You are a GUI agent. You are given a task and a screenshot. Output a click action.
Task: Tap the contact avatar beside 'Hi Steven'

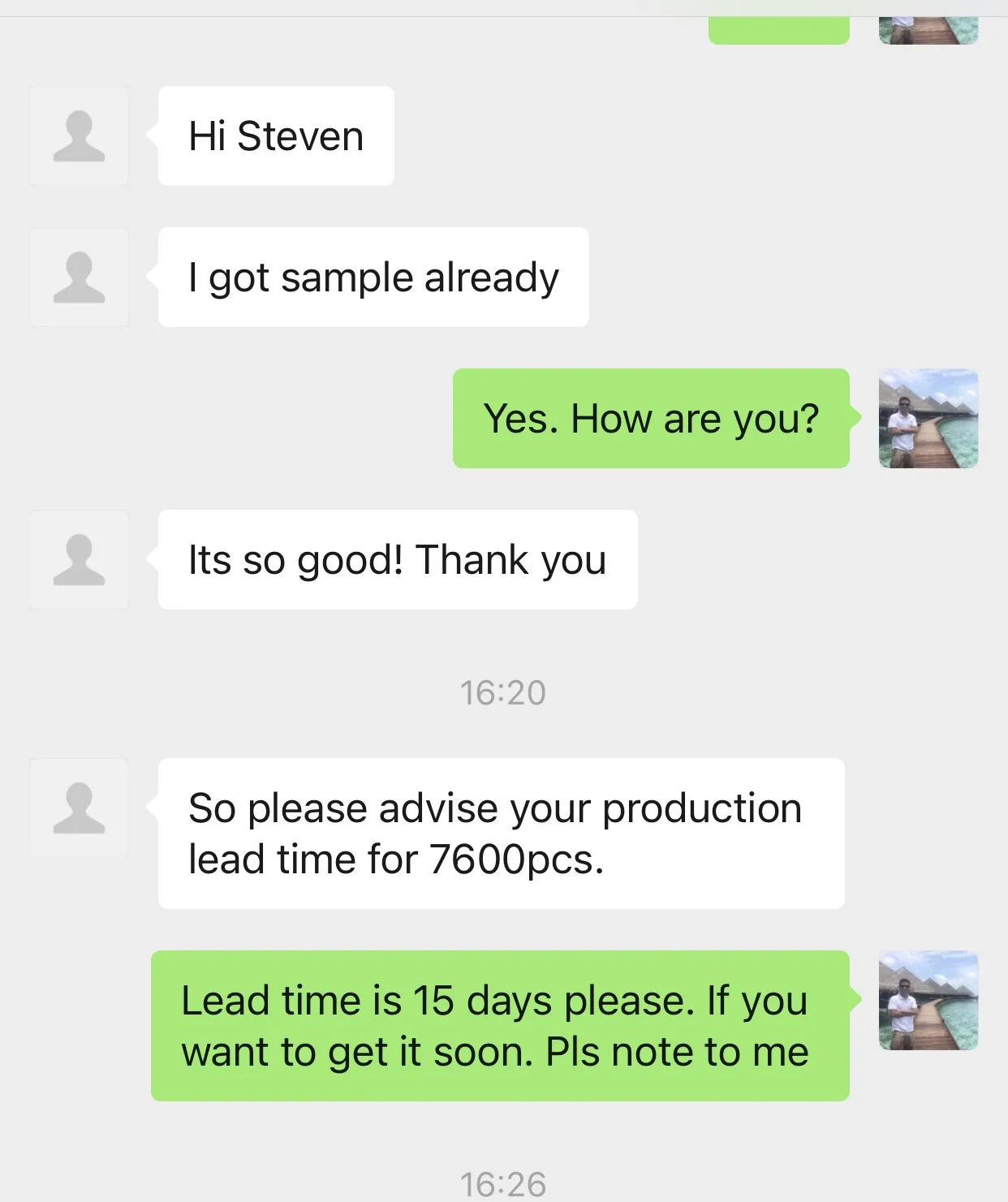tap(79, 136)
